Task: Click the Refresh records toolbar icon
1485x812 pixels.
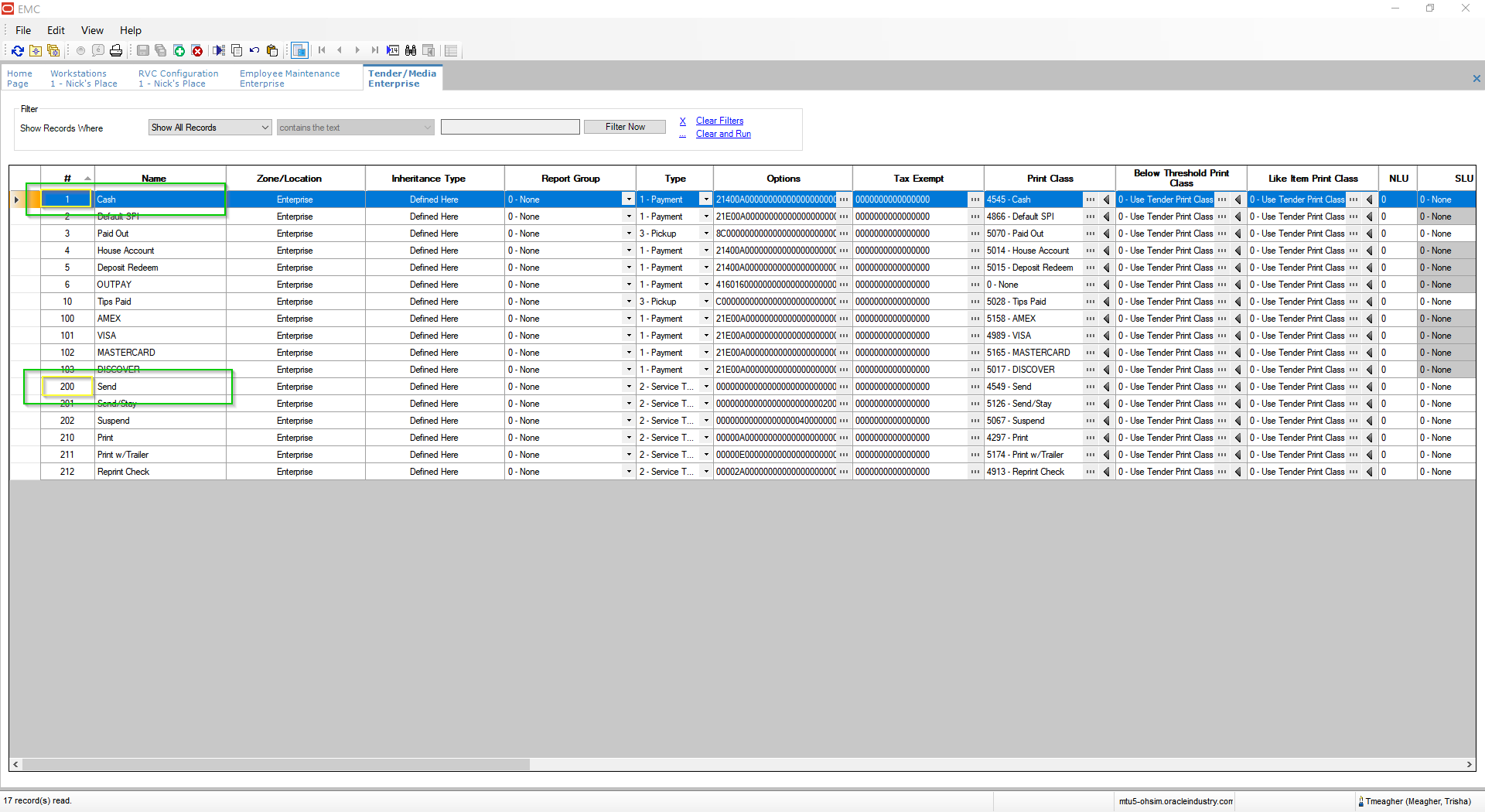Action: [x=18, y=50]
